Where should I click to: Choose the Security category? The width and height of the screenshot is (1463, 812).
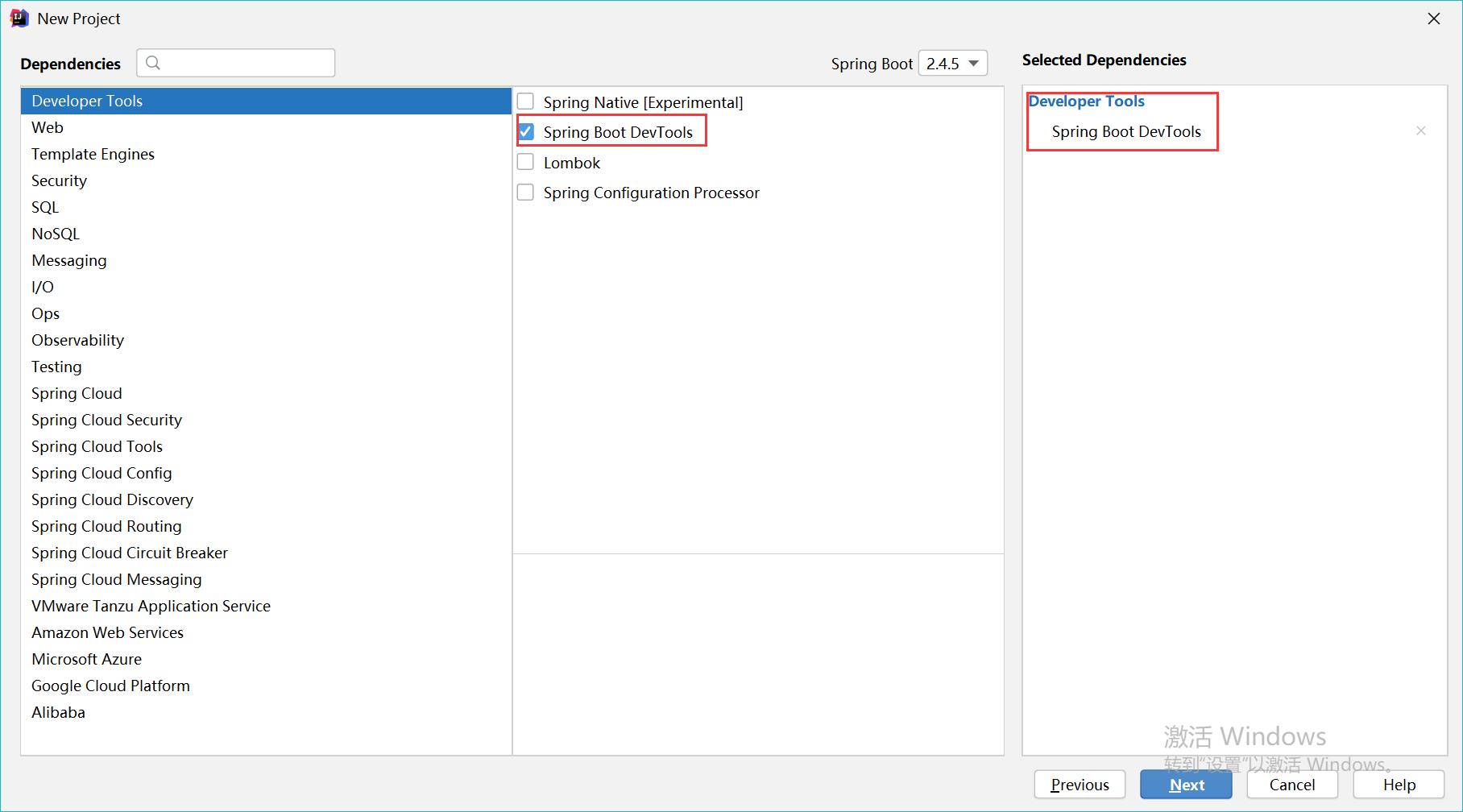tap(267, 180)
